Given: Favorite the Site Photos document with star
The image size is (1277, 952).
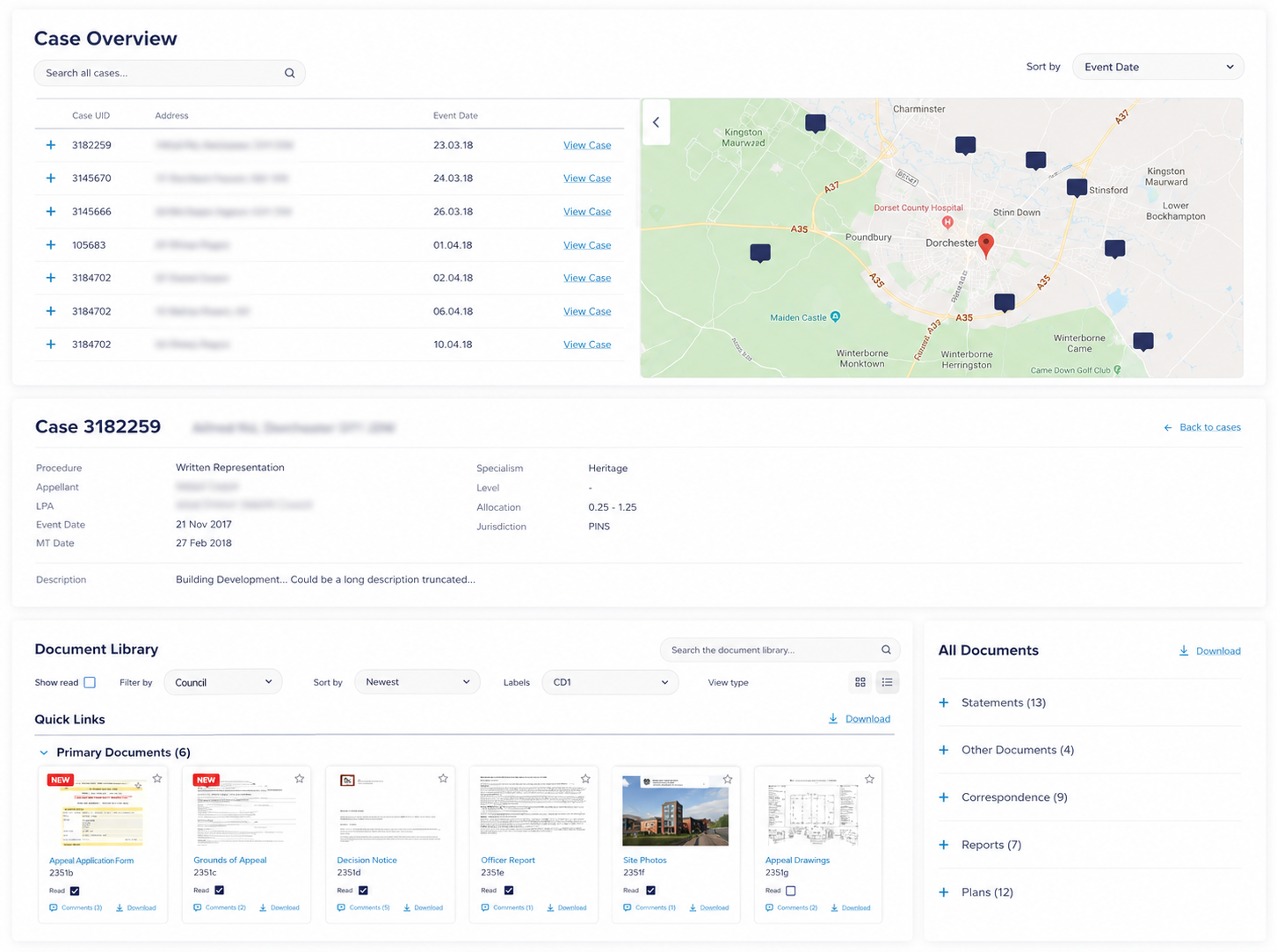Looking at the screenshot, I should [x=728, y=779].
